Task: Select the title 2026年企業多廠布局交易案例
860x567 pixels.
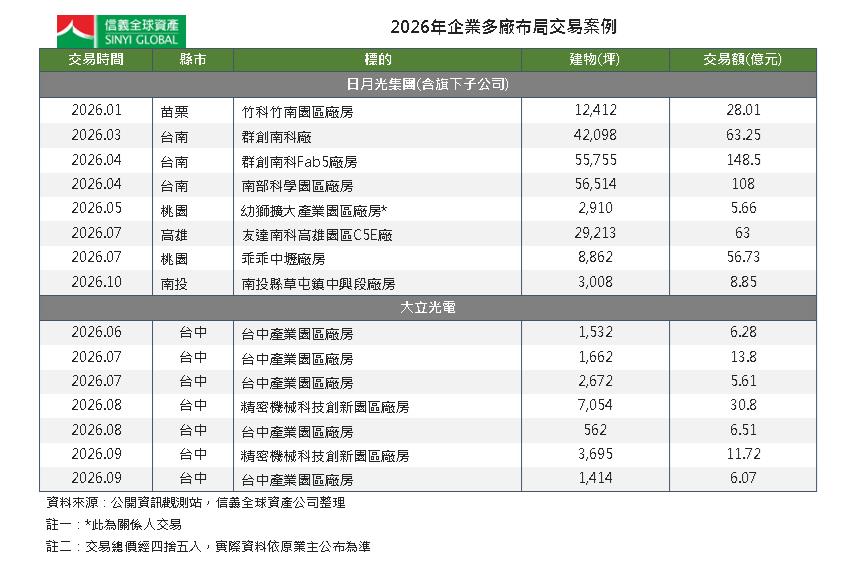Action: [x=503, y=27]
